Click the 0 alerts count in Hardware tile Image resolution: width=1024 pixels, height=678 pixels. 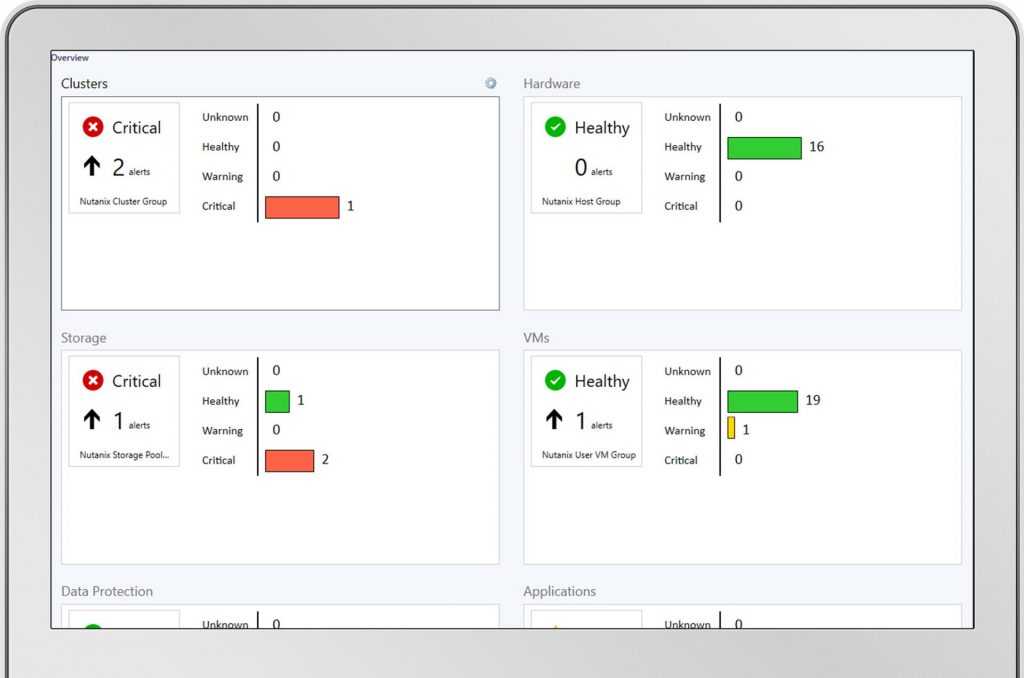pos(594,168)
